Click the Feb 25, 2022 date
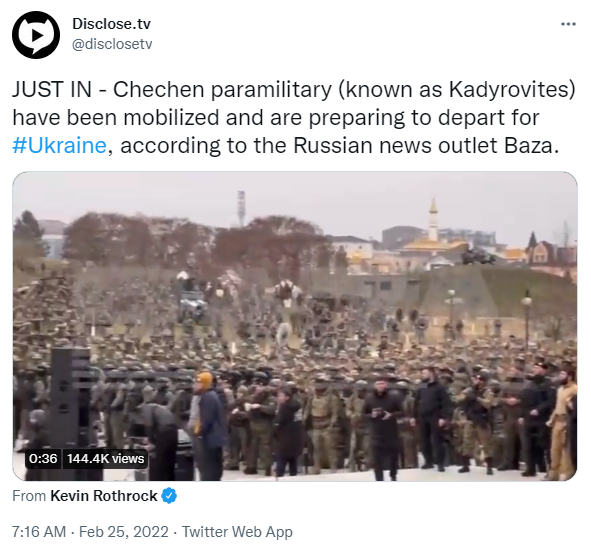Viewport: 591px width, 550px height. coord(124,532)
